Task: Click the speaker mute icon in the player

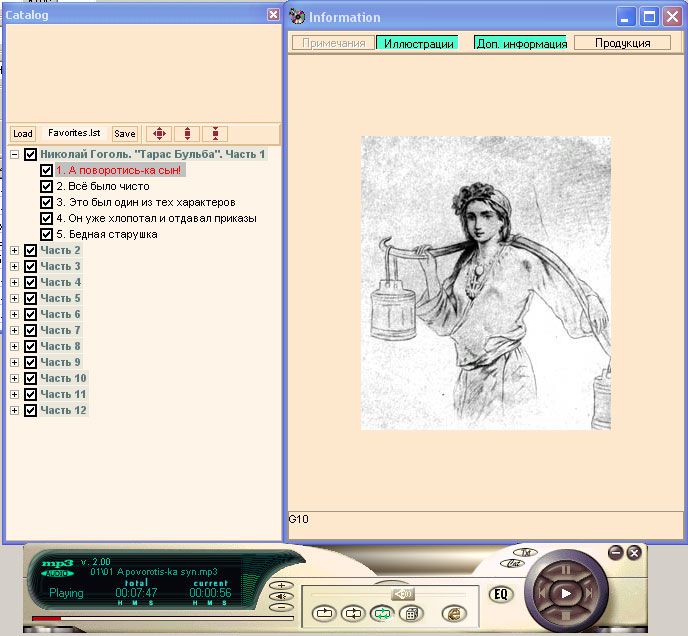Action: pyautogui.click(x=403, y=593)
